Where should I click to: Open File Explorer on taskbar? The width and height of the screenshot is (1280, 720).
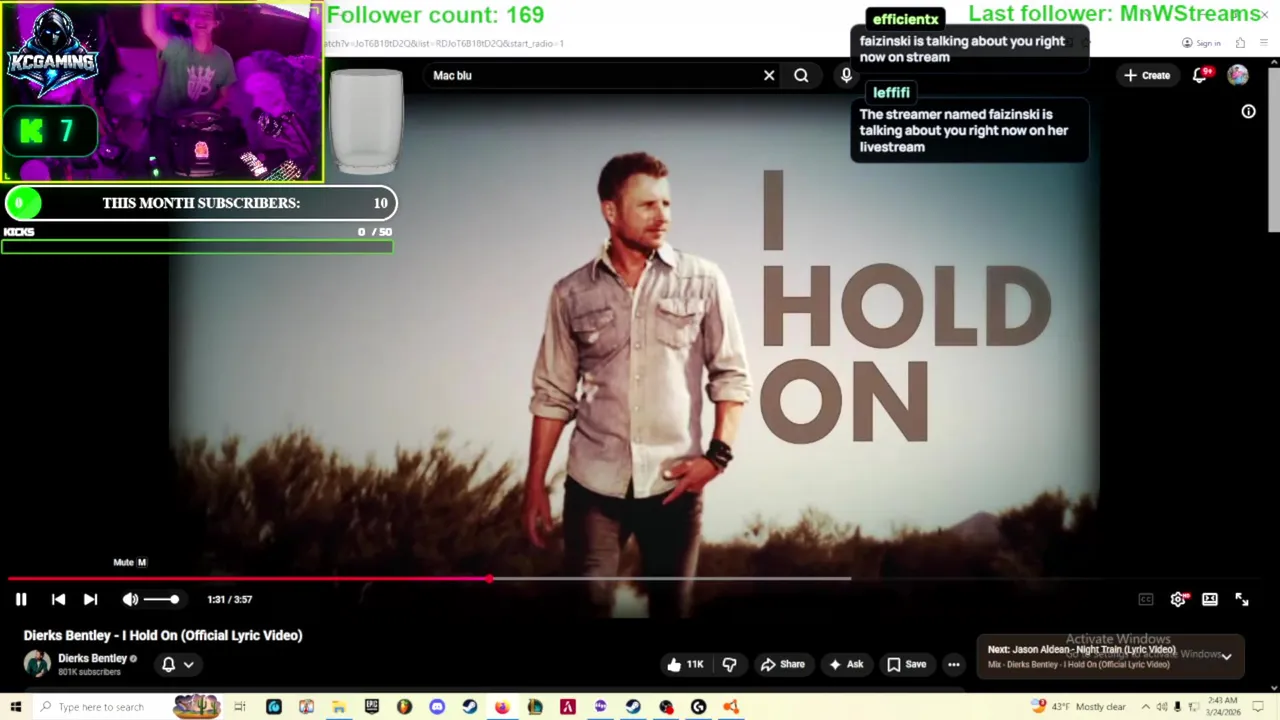(x=339, y=707)
